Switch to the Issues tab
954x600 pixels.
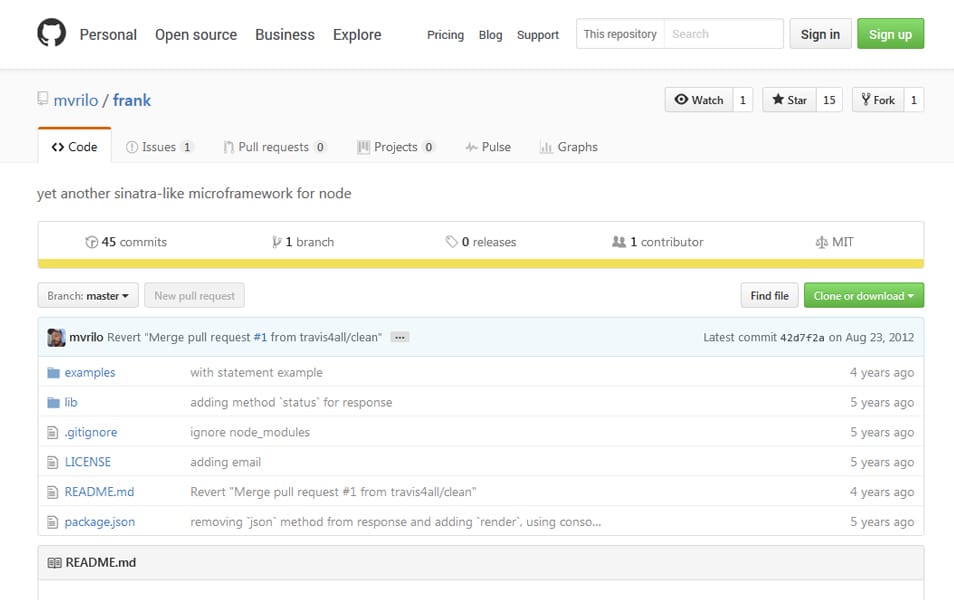coord(159,147)
